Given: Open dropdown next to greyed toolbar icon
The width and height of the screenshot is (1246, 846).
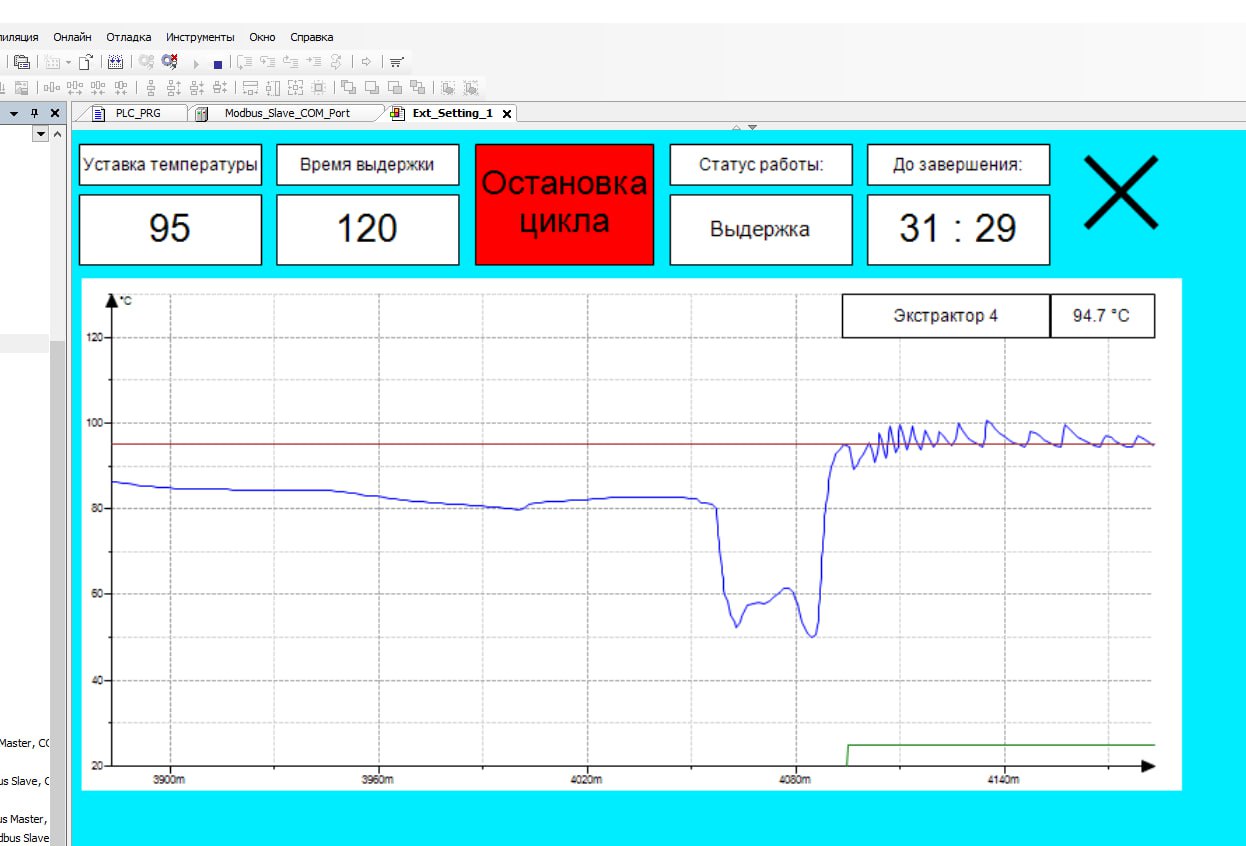Looking at the screenshot, I should (68, 62).
